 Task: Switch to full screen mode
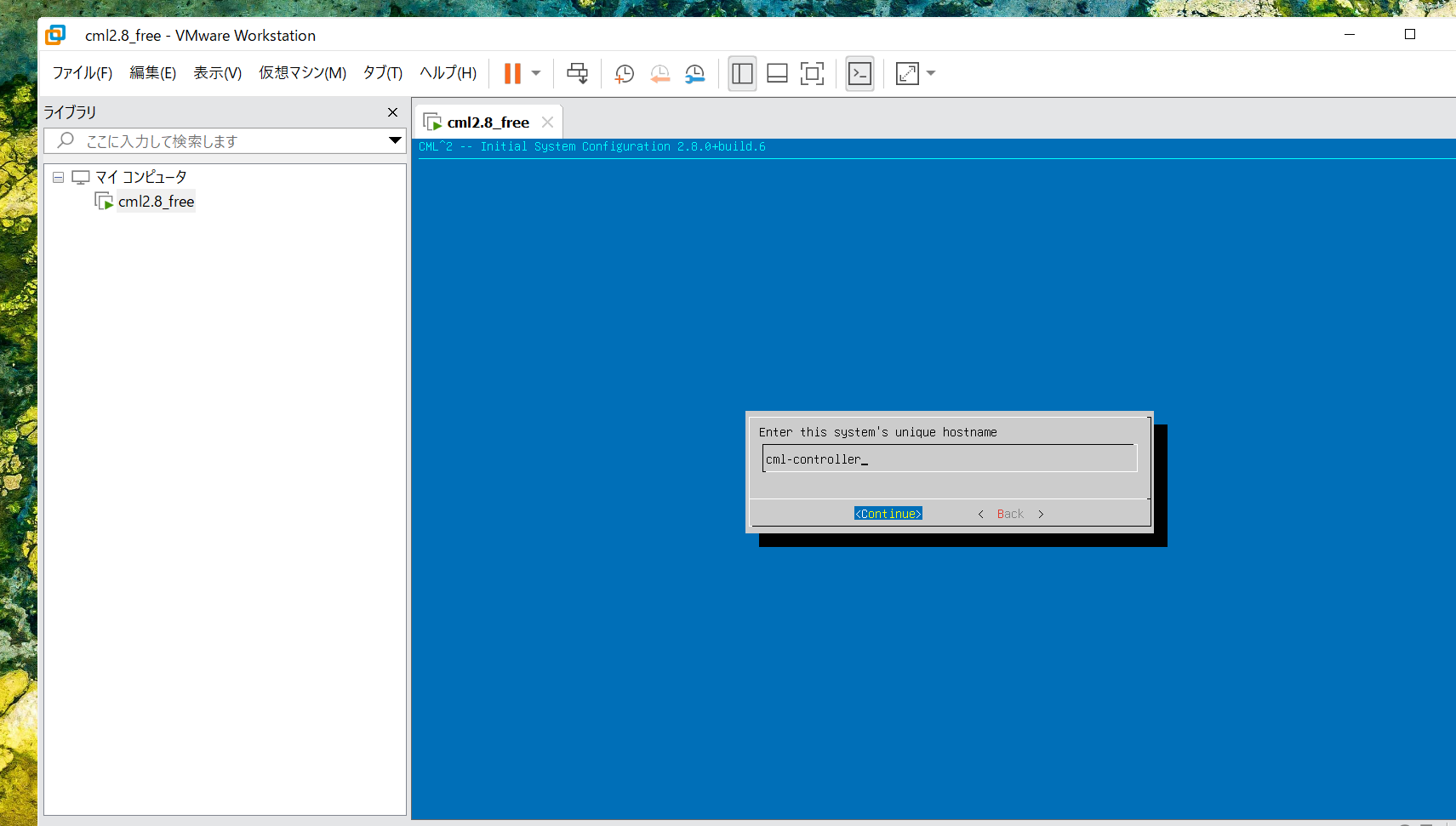812,73
